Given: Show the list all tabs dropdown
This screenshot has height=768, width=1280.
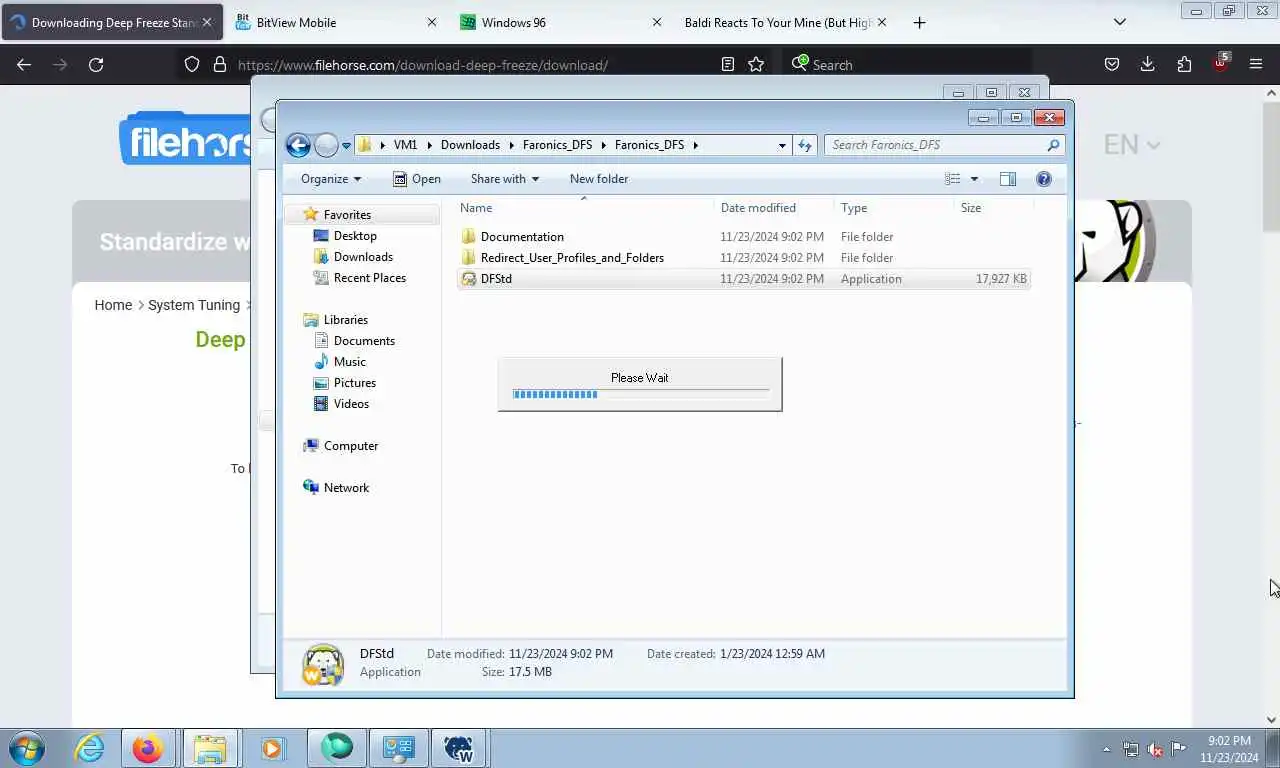Looking at the screenshot, I should coord(1120,22).
